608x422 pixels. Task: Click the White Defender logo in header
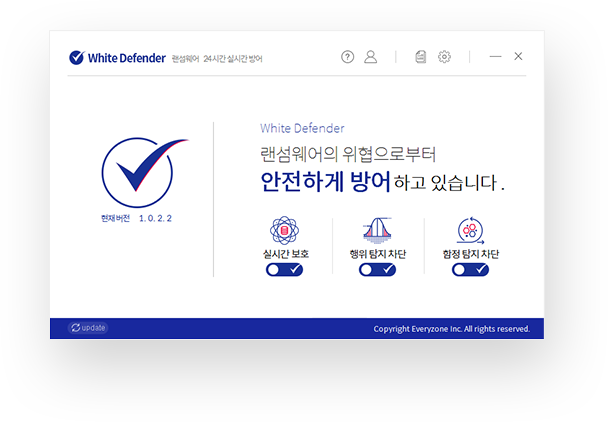click(117, 57)
